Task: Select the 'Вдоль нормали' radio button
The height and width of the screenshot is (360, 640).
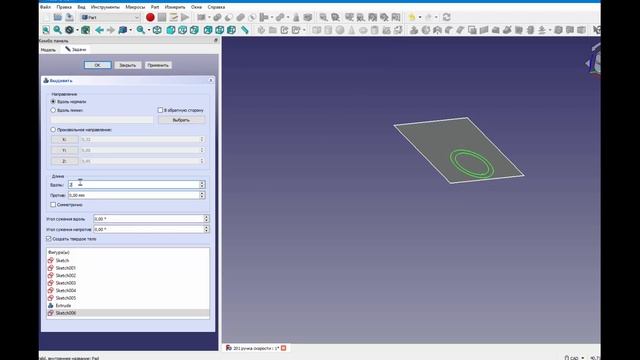Action: tap(53, 101)
